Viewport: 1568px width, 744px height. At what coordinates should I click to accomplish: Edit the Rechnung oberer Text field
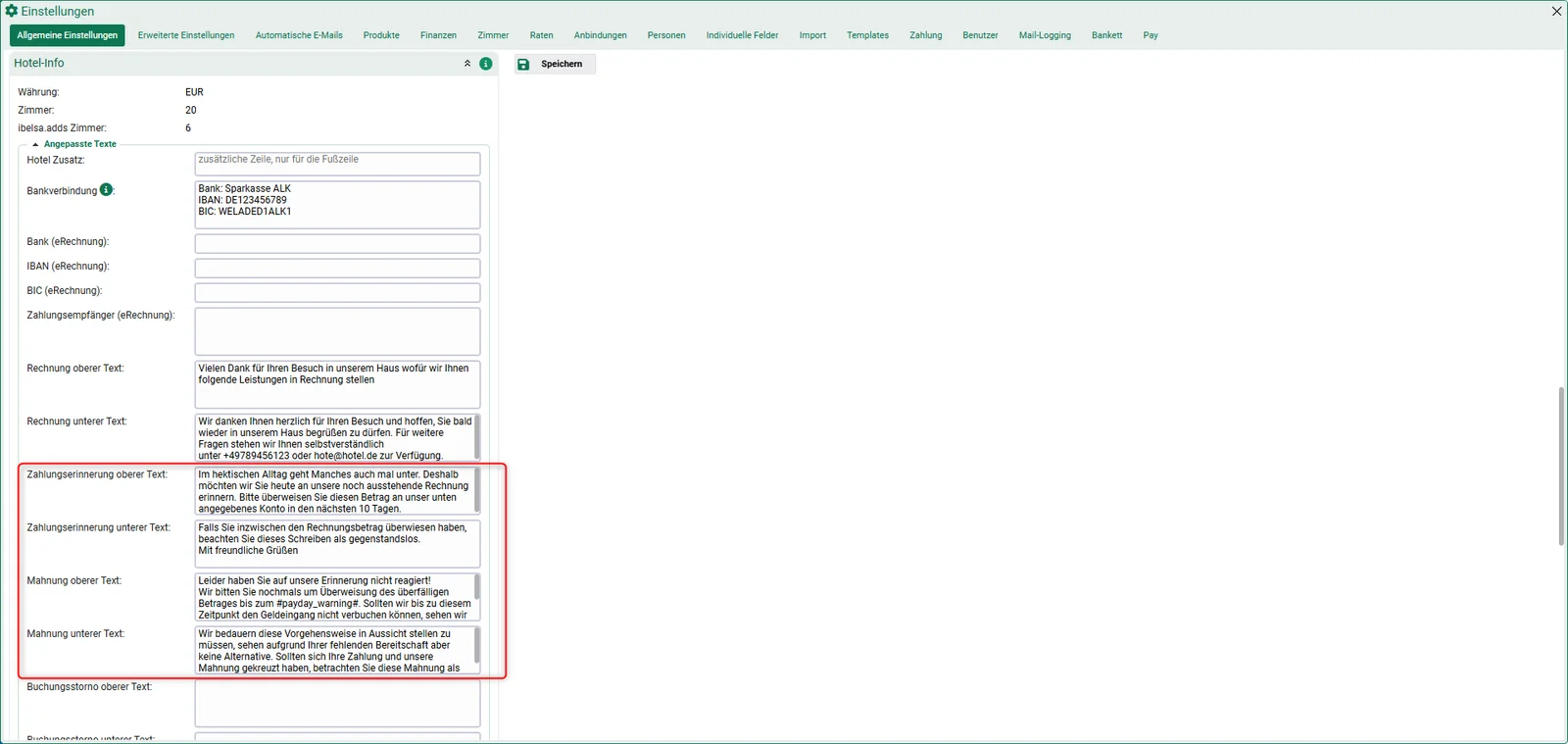[x=337, y=384]
